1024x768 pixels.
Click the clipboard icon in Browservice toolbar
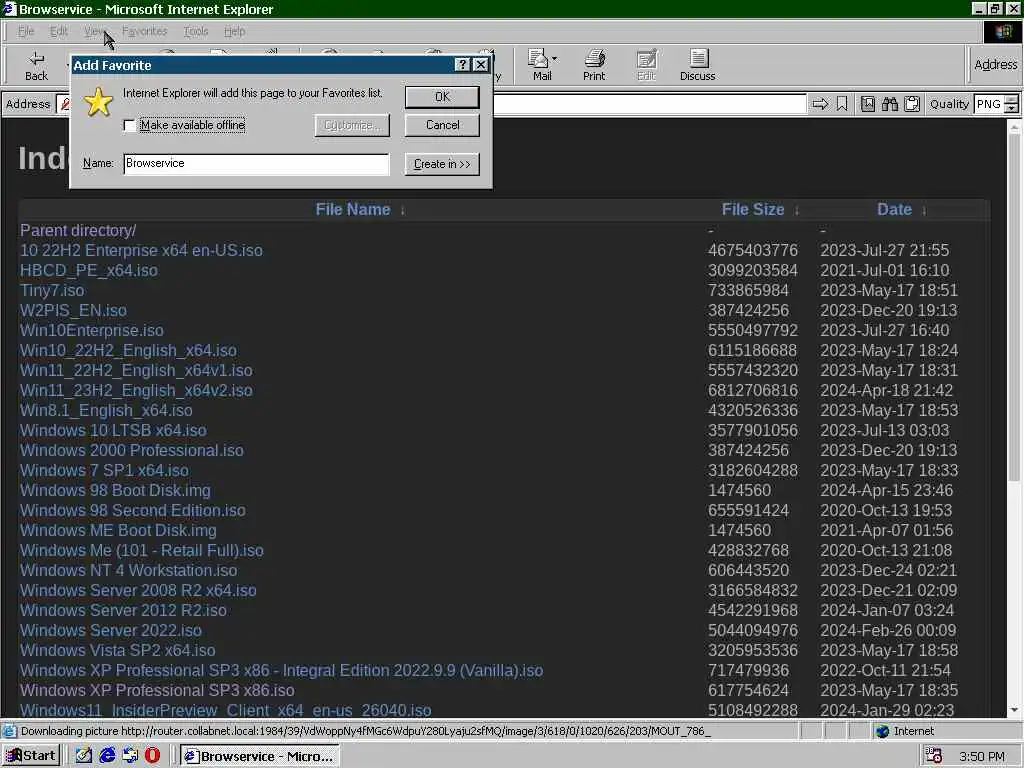tap(912, 104)
